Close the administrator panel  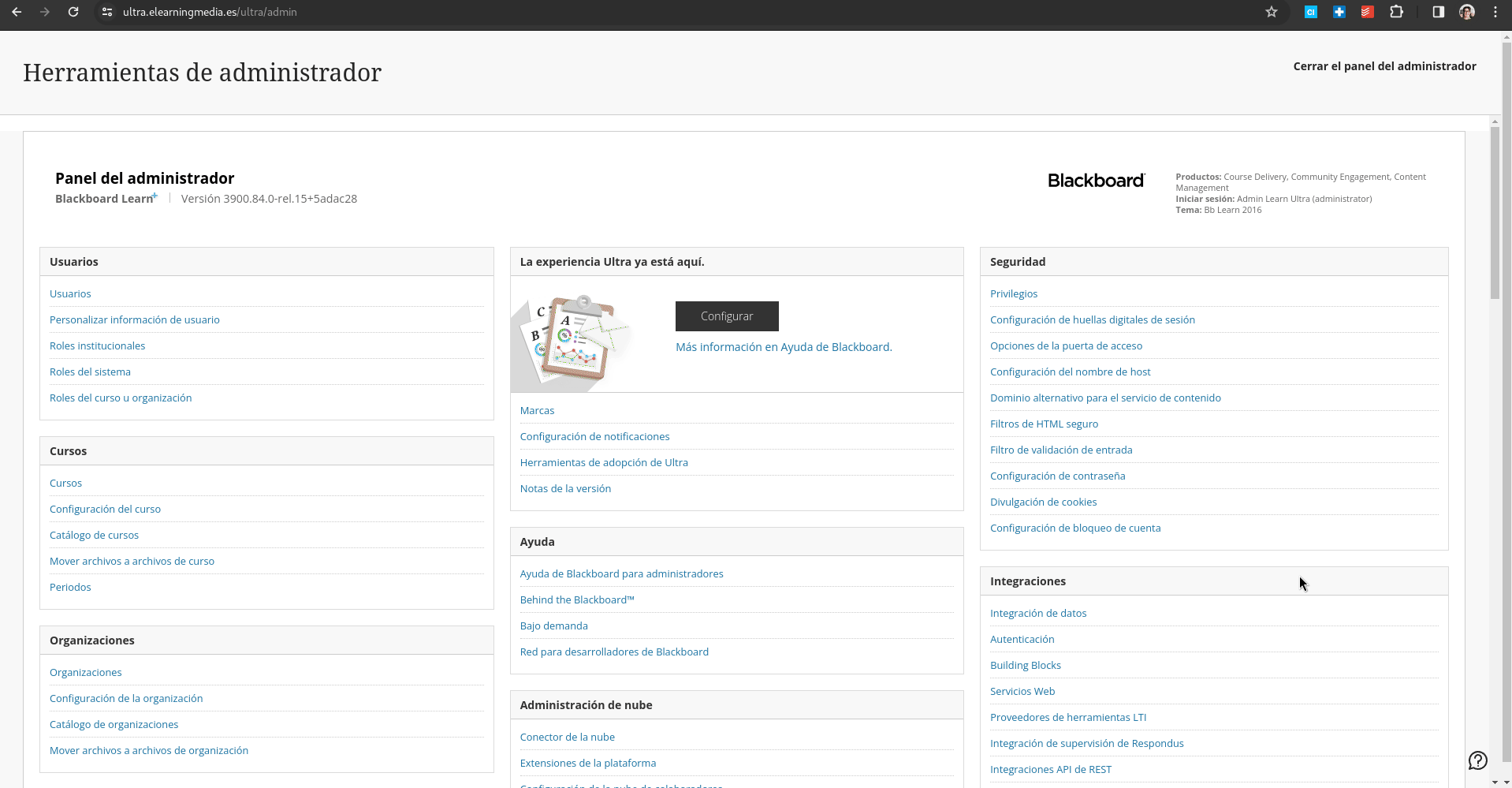pyautogui.click(x=1384, y=66)
